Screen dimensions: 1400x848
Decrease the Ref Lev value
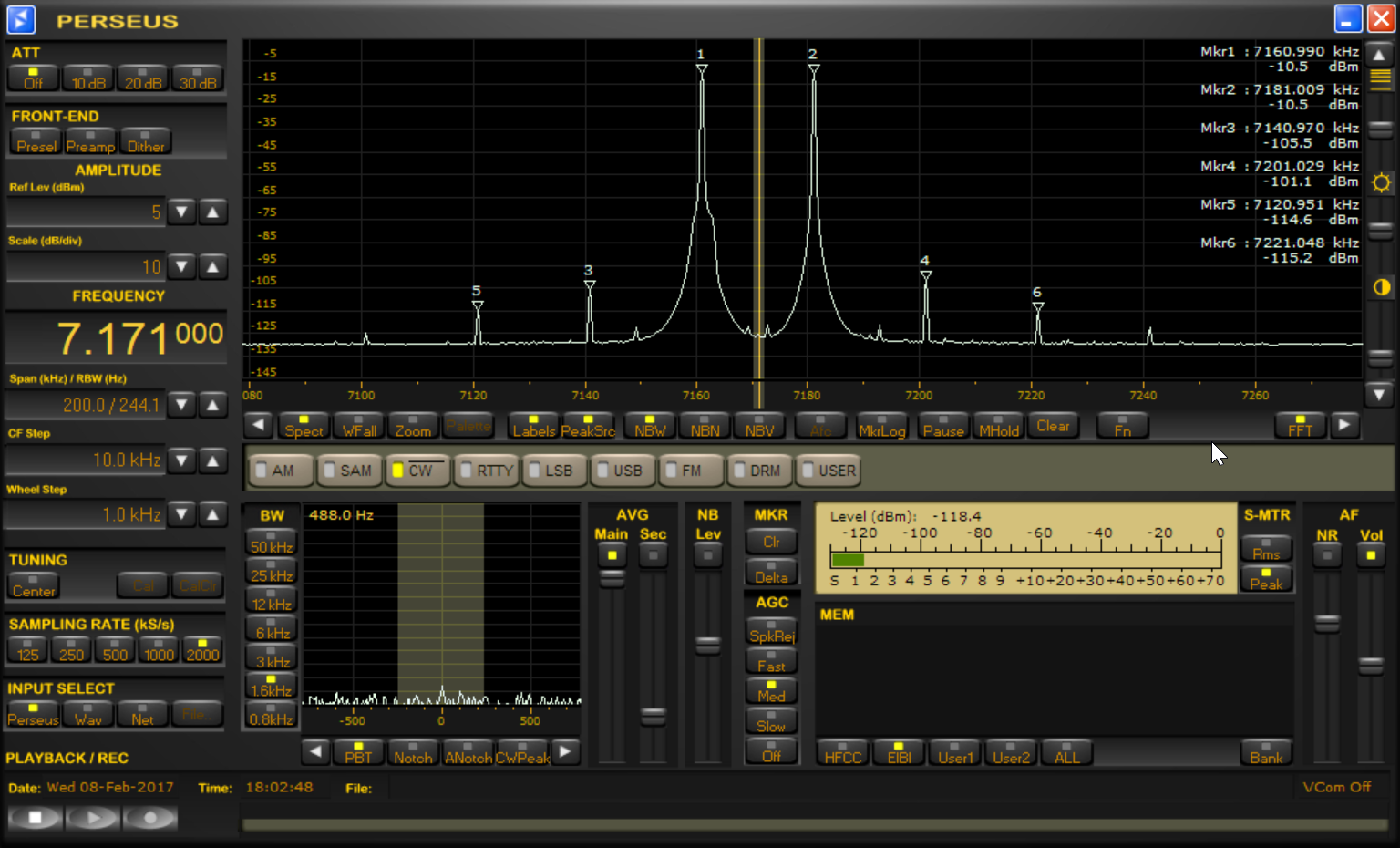pyautogui.click(x=182, y=212)
